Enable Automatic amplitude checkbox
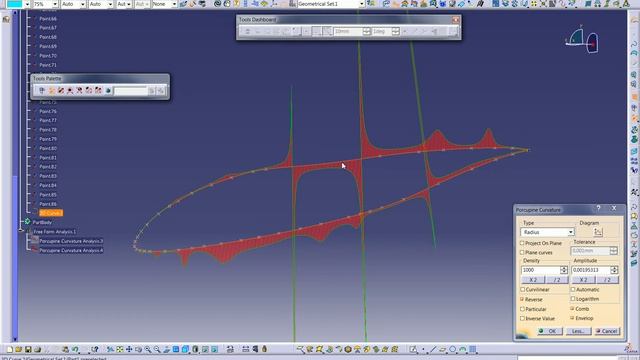Image resolution: width=640 pixels, height=360 pixels. (x=573, y=289)
